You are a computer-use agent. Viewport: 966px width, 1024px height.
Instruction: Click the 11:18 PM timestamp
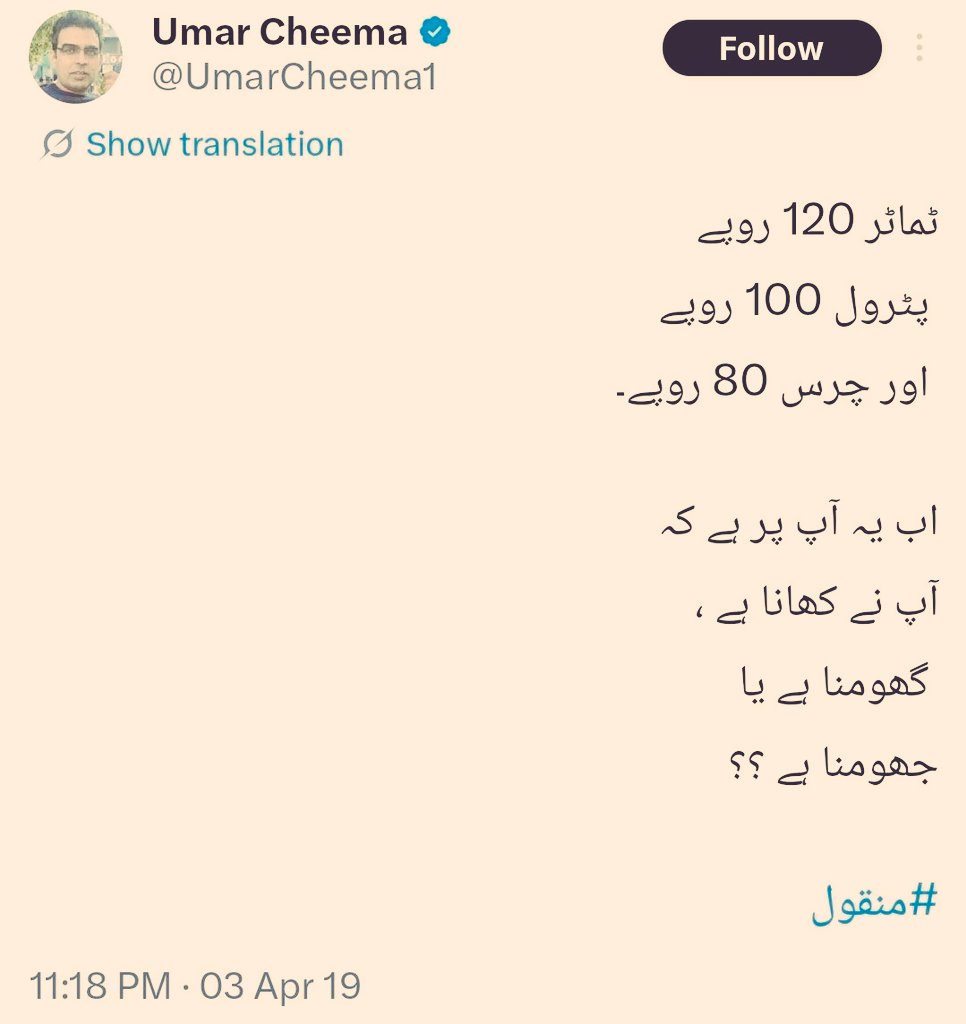(100, 985)
